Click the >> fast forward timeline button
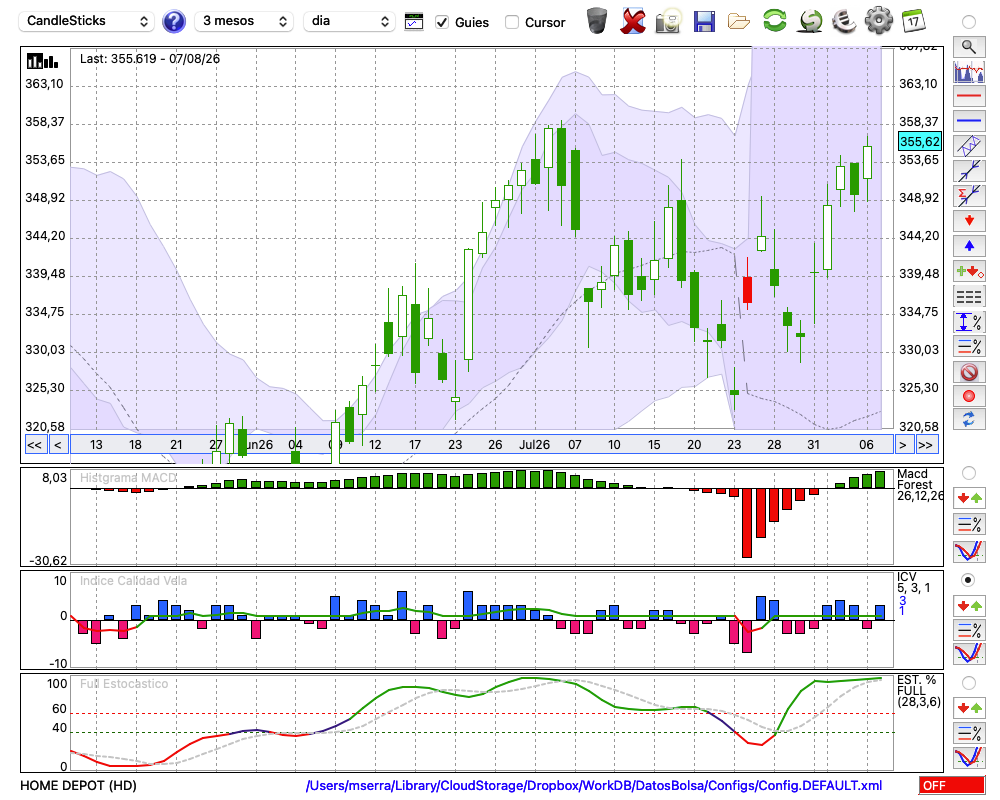This screenshot has height=800, width=1000. coord(925,445)
